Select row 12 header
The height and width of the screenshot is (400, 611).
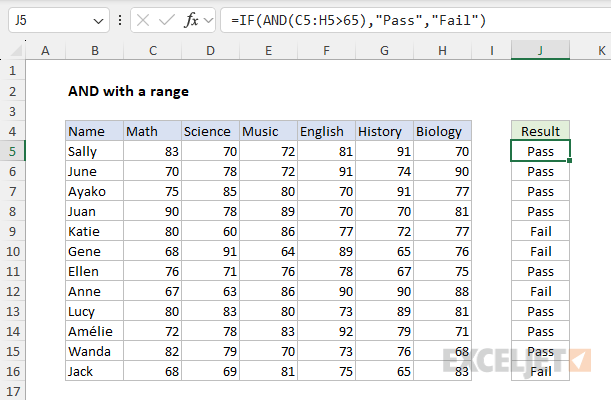[13, 291]
